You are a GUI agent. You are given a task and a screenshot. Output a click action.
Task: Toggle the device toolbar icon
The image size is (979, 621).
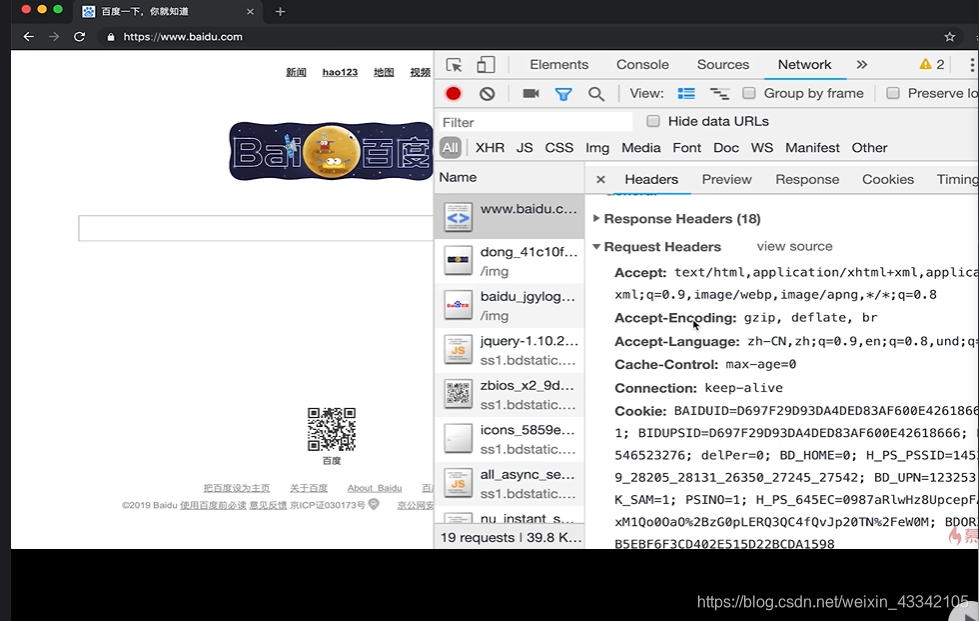click(486, 65)
